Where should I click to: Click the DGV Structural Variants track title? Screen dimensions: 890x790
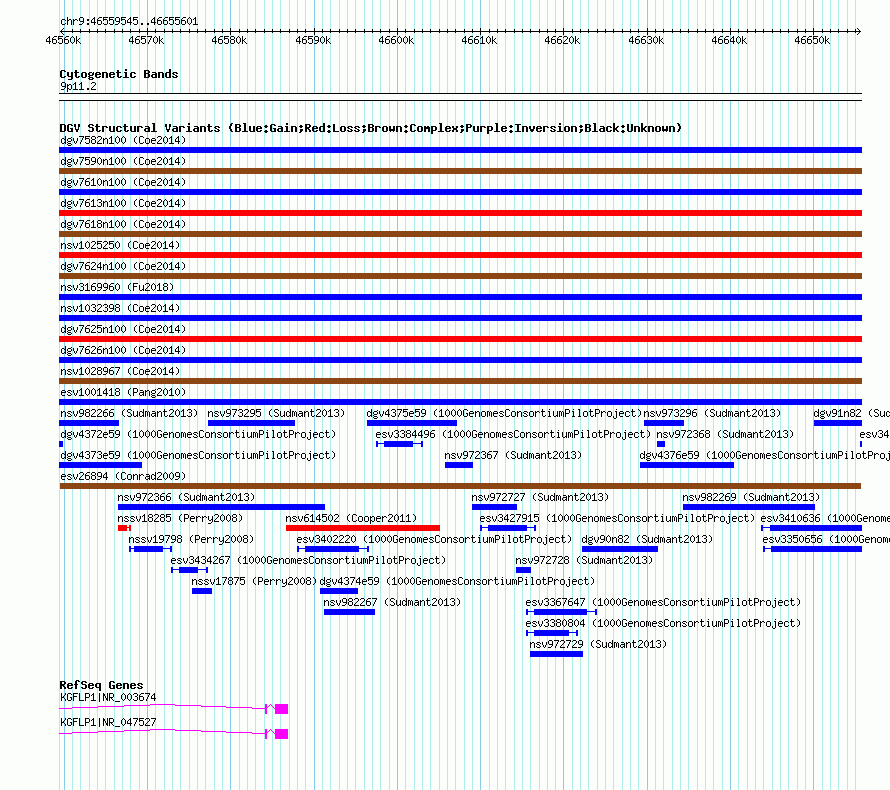[x=370, y=128]
